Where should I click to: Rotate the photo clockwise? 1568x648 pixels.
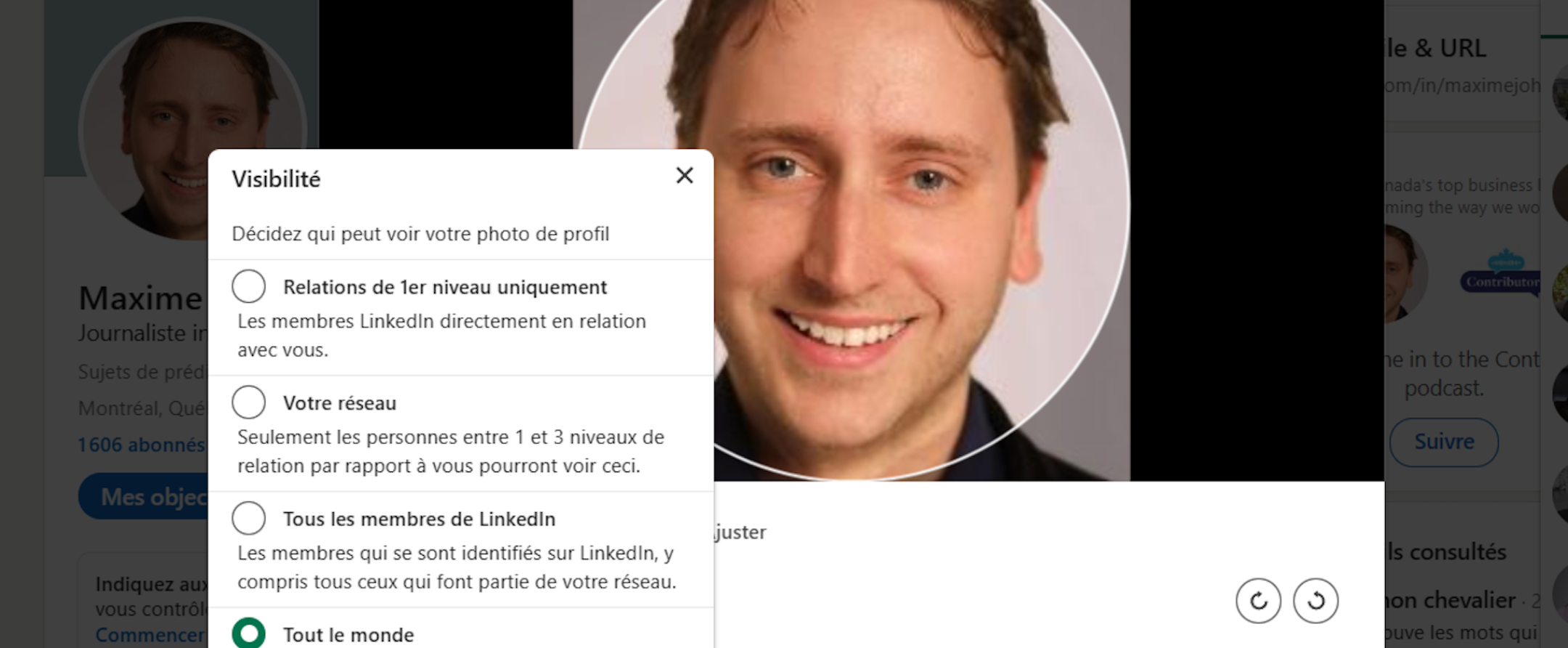pos(1258,601)
